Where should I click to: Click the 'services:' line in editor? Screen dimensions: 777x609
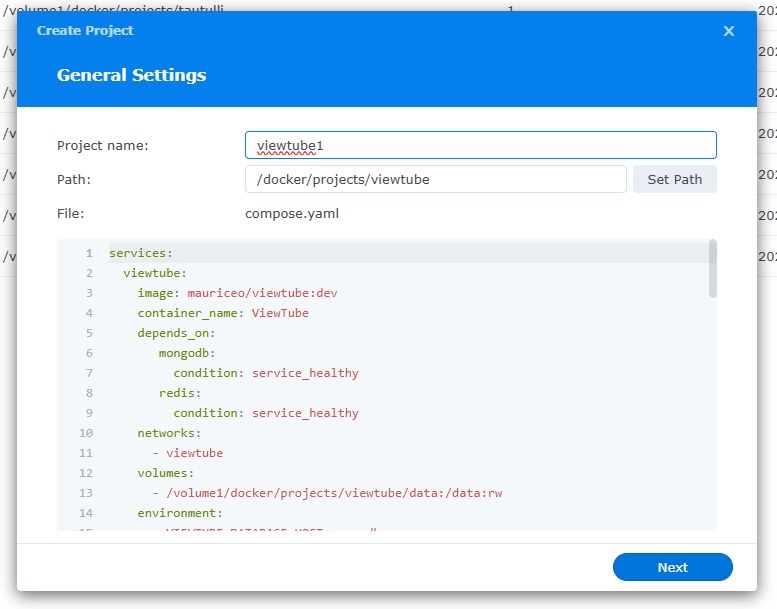141,253
